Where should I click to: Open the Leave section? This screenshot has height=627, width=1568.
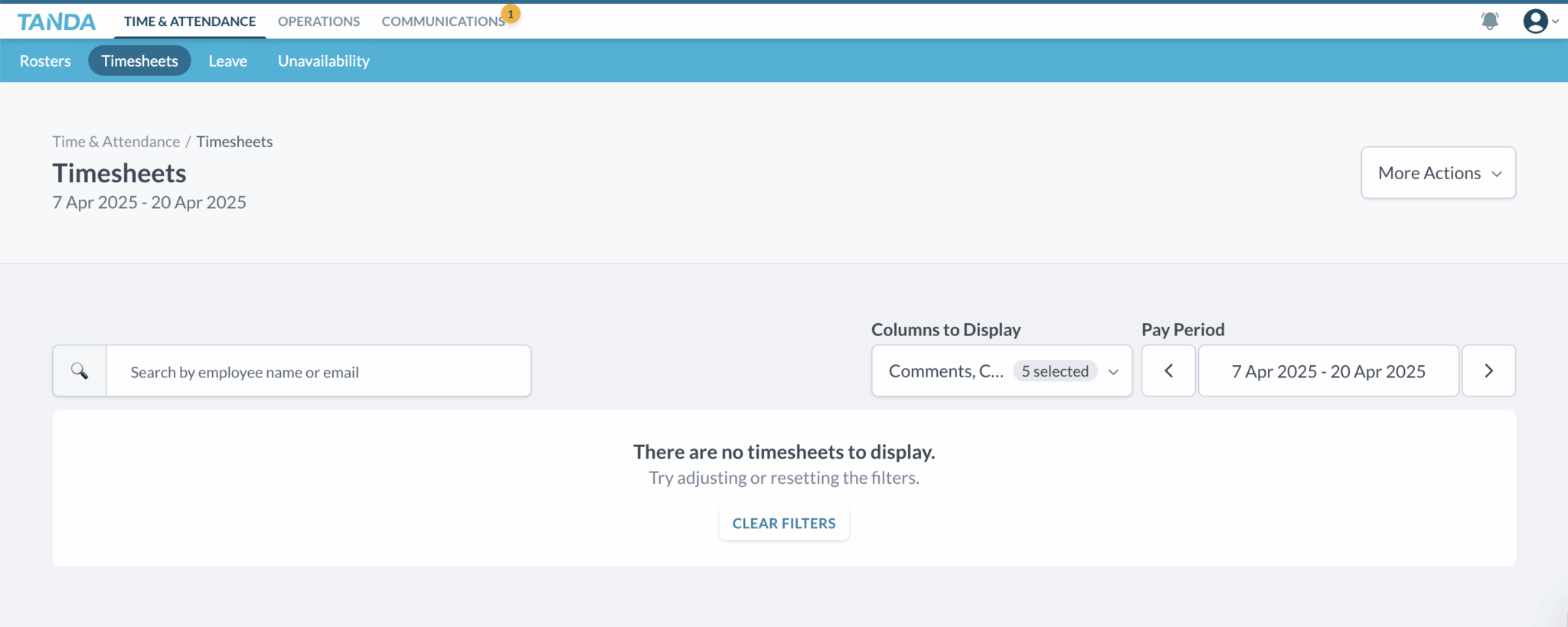(x=227, y=61)
